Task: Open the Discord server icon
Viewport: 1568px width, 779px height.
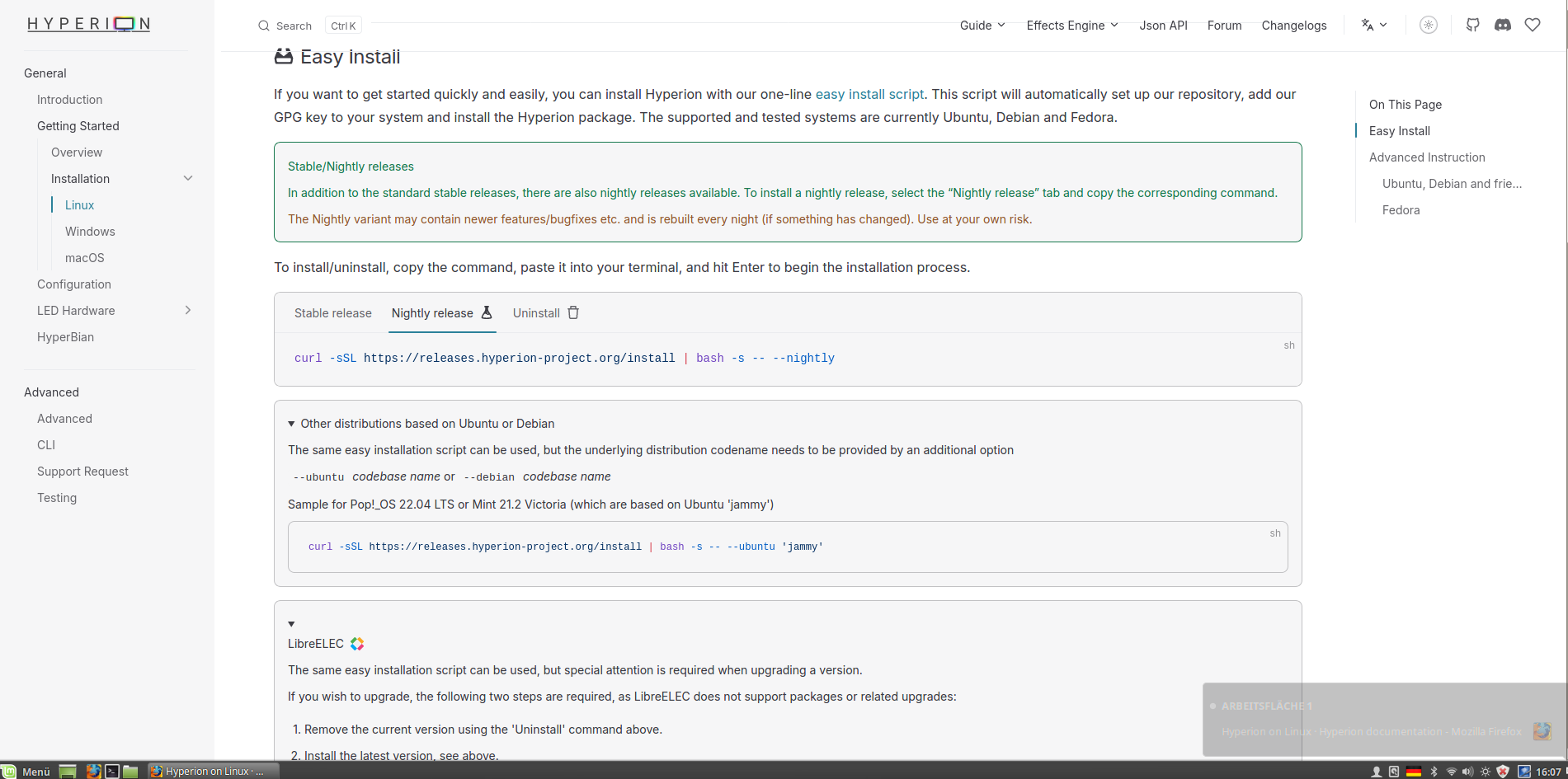Action: coord(1502,25)
